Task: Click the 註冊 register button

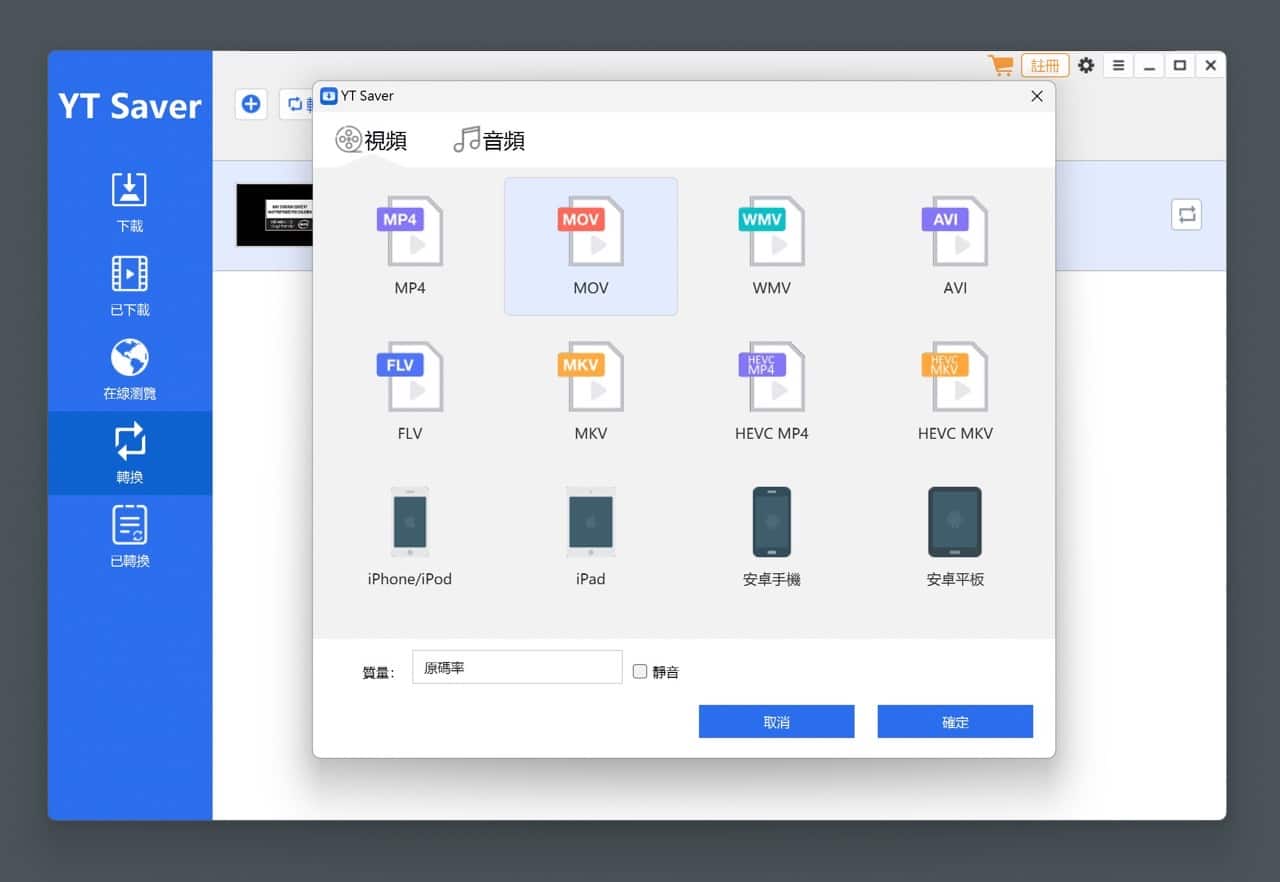Action: pos(1045,66)
